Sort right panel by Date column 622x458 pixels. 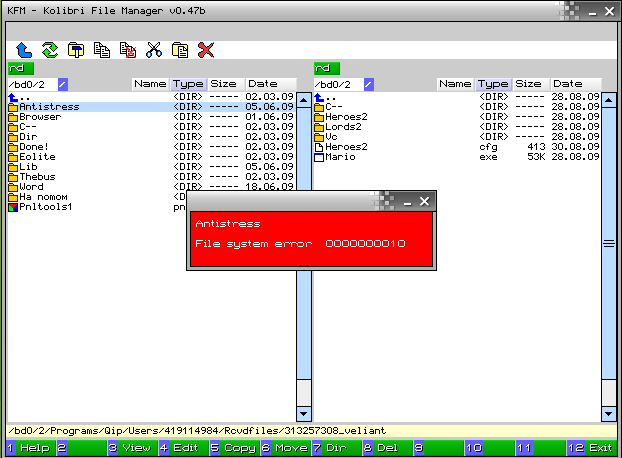pos(567,84)
